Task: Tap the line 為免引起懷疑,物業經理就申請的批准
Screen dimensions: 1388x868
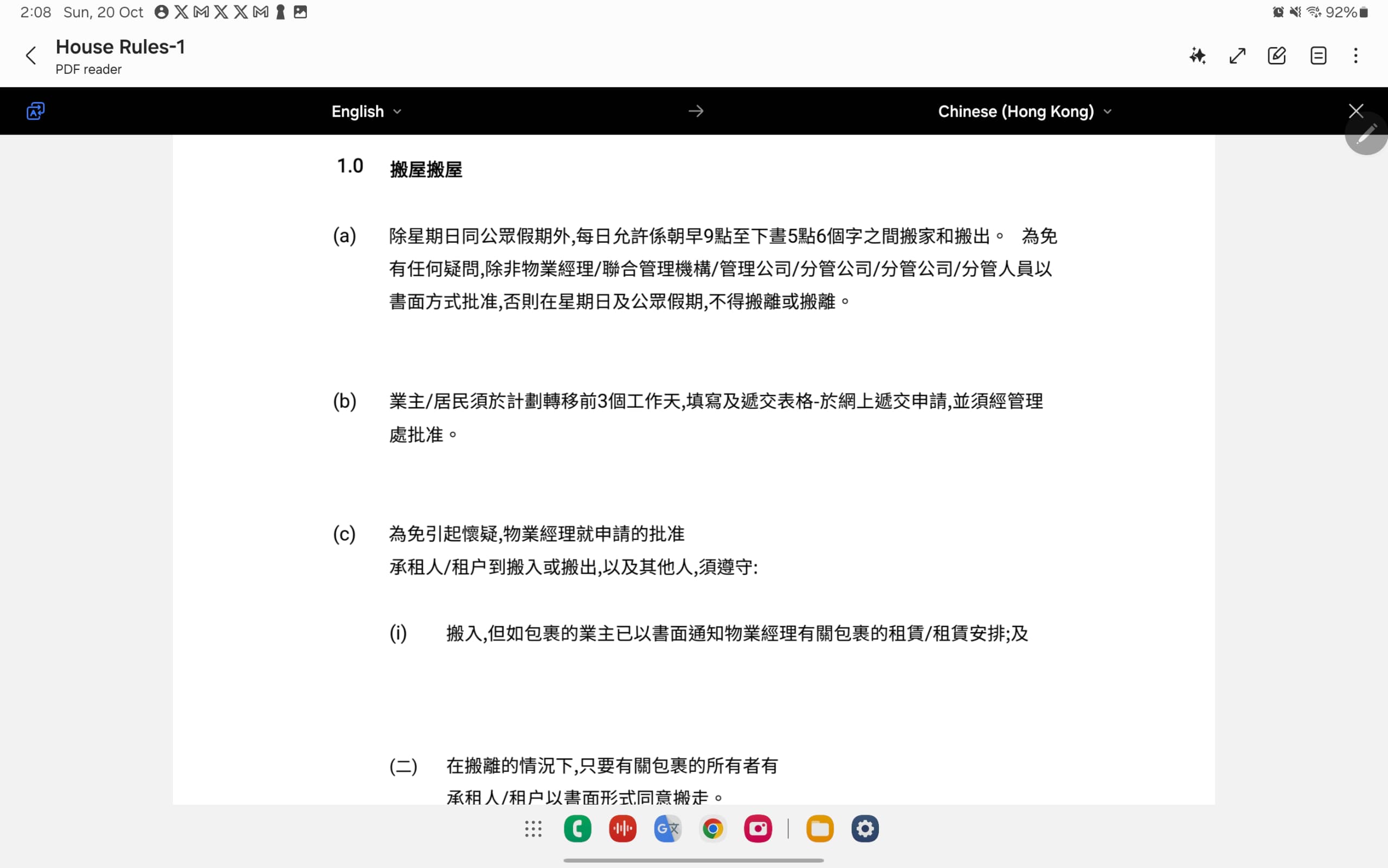Action: point(537,534)
